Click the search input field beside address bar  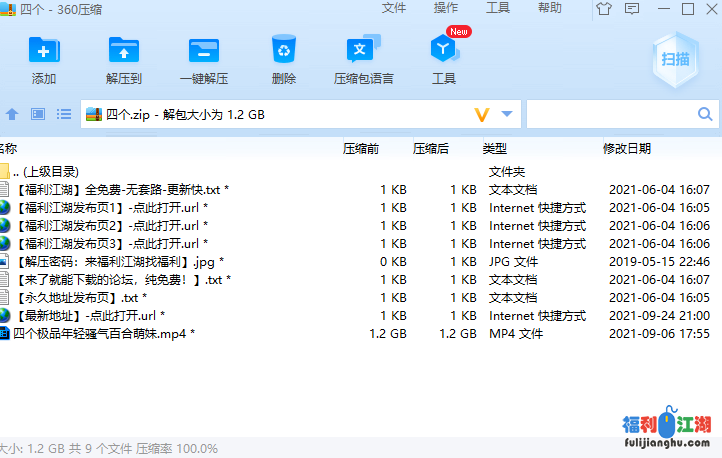[620, 114]
